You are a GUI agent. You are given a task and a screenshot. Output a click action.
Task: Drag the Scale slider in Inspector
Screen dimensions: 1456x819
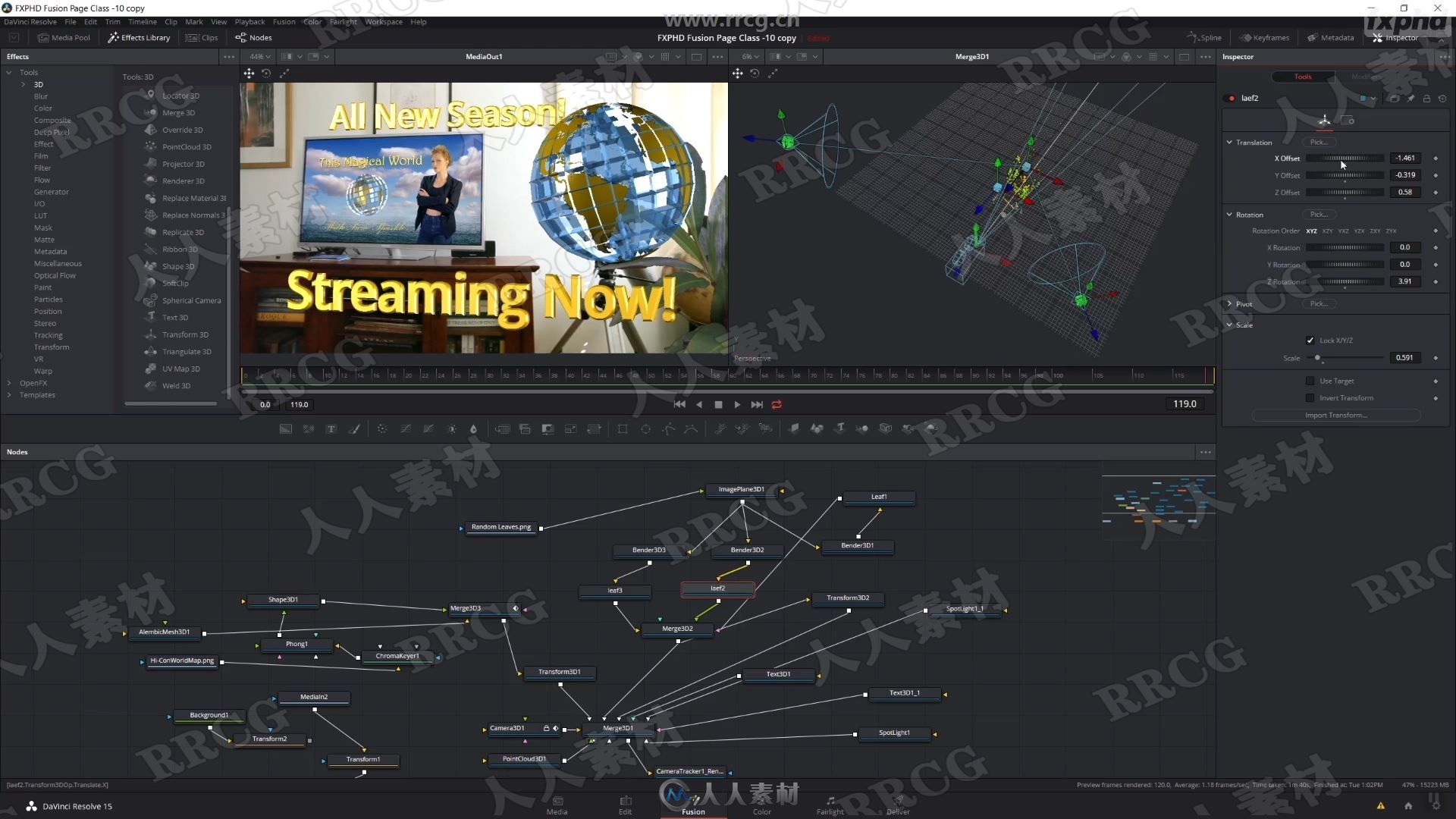point(1318,357)
